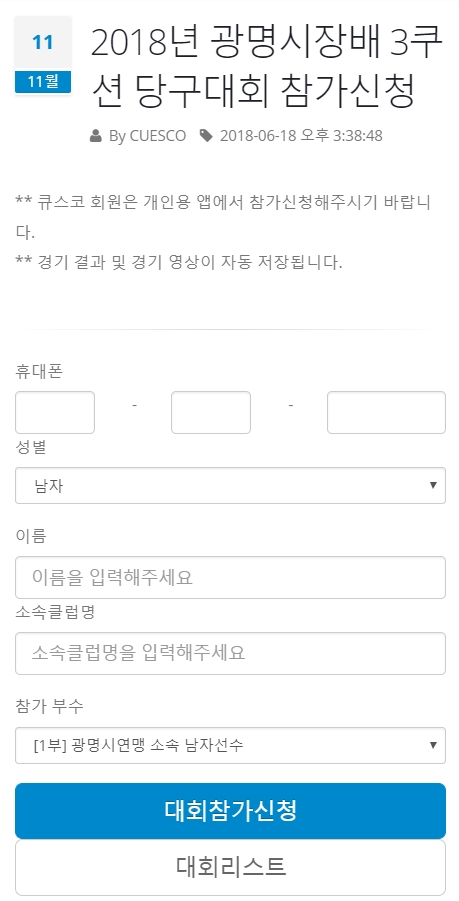Image resolution: width=459 pixels, height=901 pixels.
Task: Click the date badge showing 11
Action: tap(43, 43)
